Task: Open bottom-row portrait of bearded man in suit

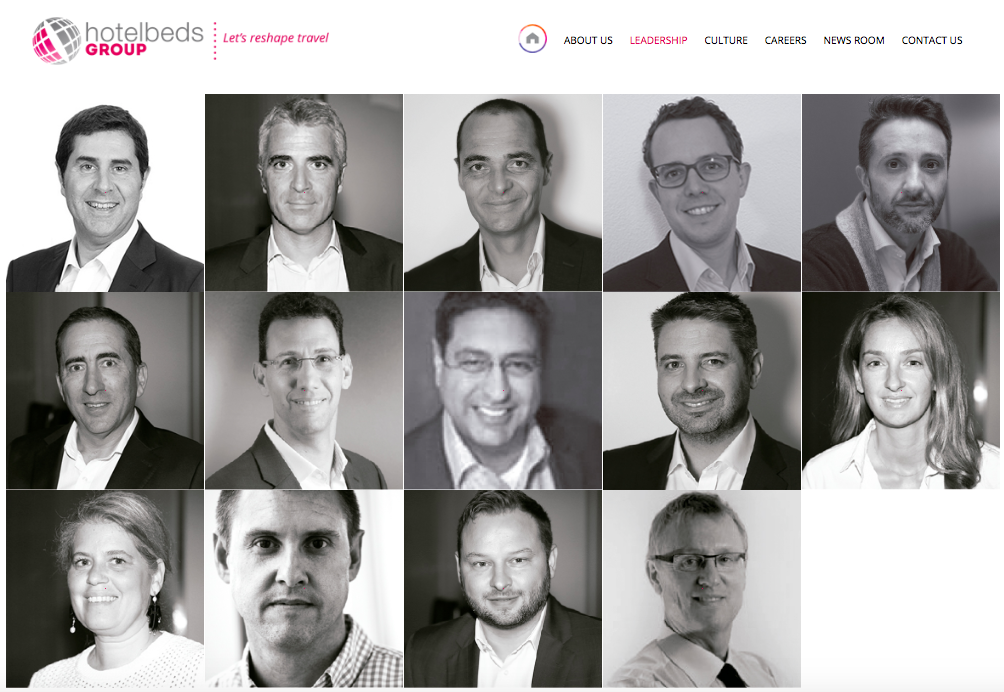Action: tap(503, 589)
